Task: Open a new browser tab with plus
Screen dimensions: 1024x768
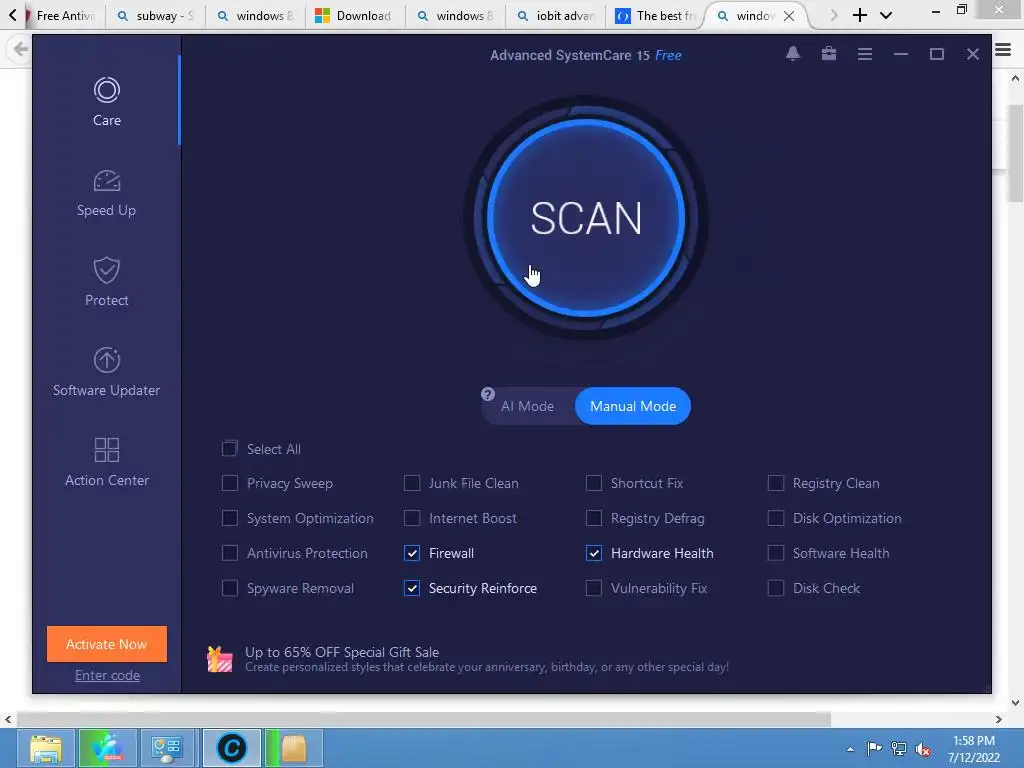Action: (x=859, y=15)
